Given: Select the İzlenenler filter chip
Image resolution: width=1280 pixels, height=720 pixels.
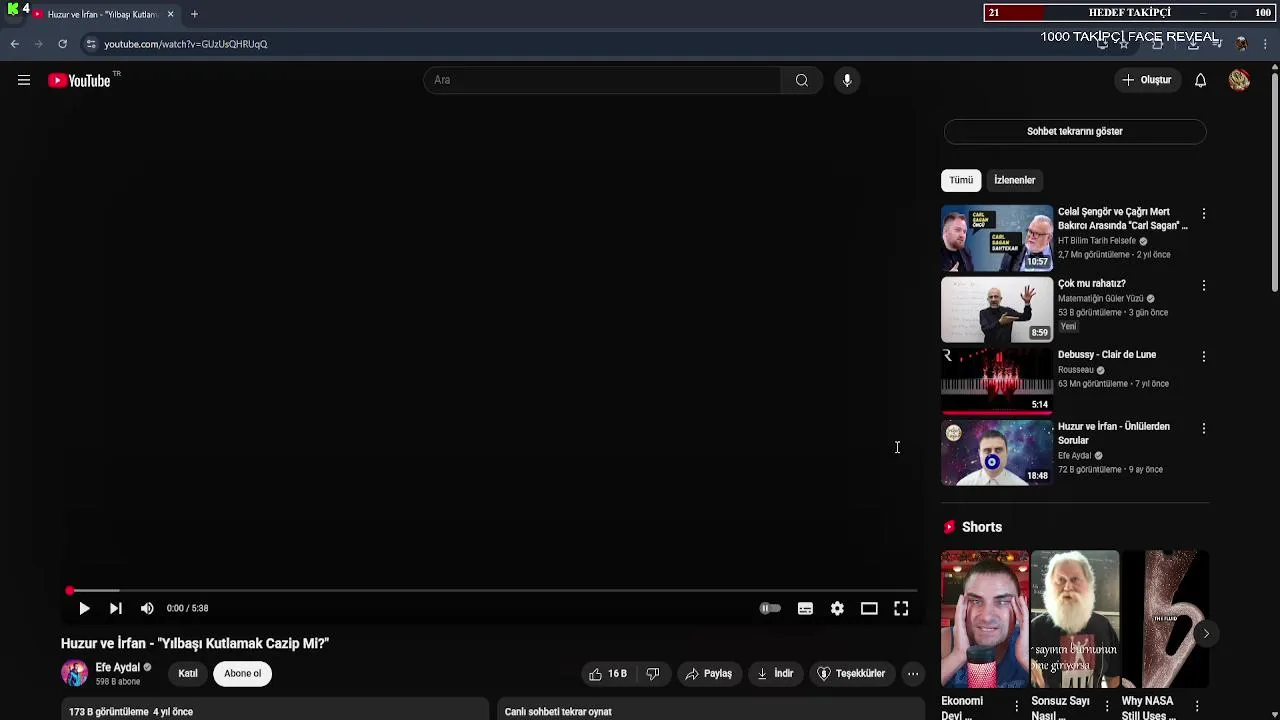Looking at the screenshot, I should pos(1014,180).
